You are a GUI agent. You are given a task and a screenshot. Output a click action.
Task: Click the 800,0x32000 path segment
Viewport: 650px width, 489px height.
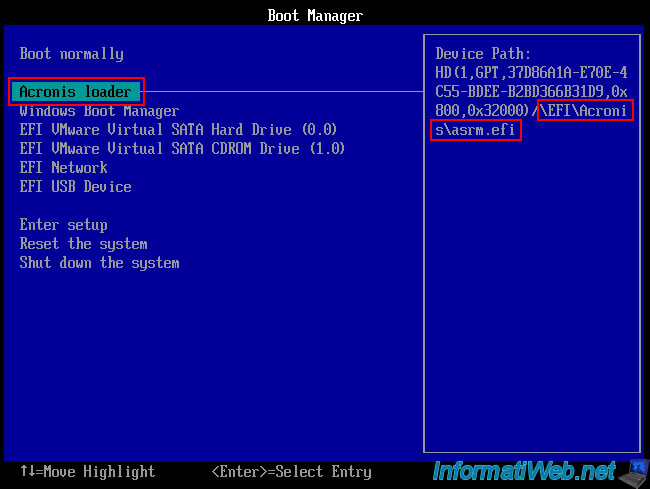click(x=483, y=111)
